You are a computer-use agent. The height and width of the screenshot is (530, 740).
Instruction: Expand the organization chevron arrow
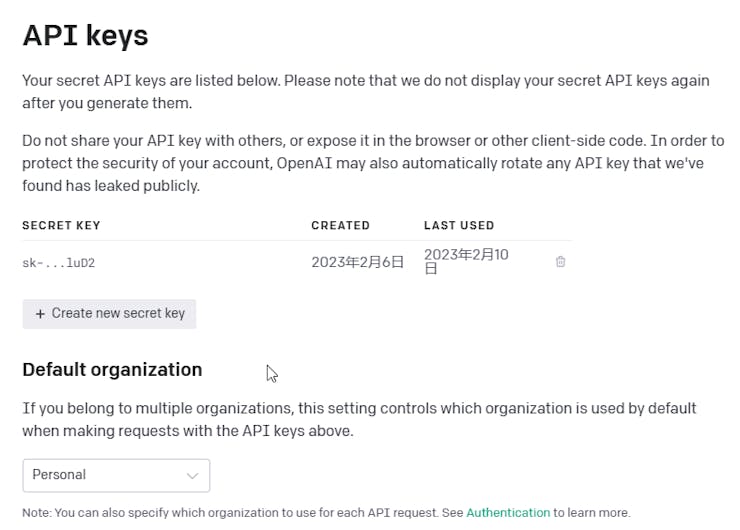(x=193, y=475)
